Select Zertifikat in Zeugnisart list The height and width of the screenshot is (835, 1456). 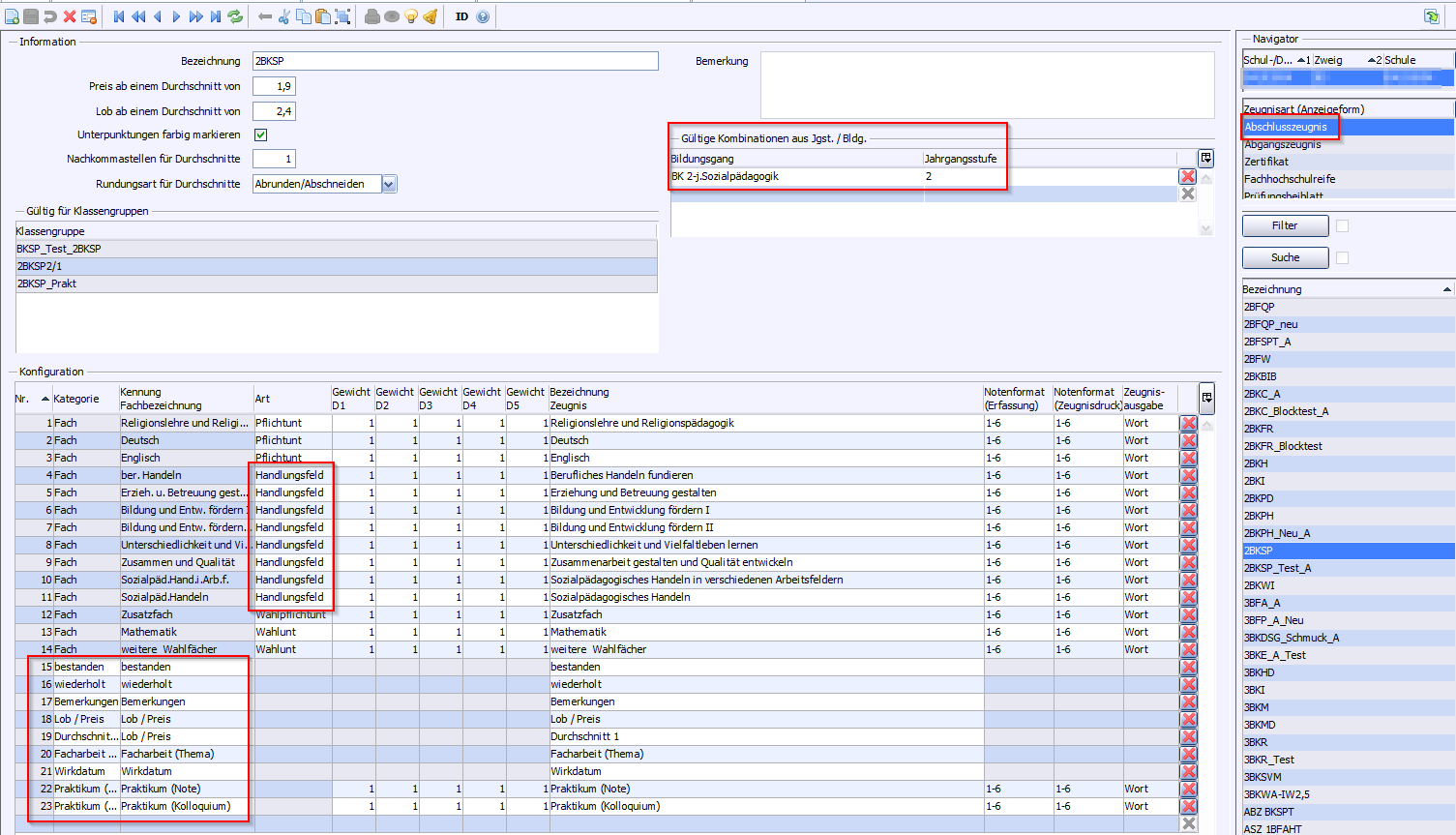(1266, 162)
